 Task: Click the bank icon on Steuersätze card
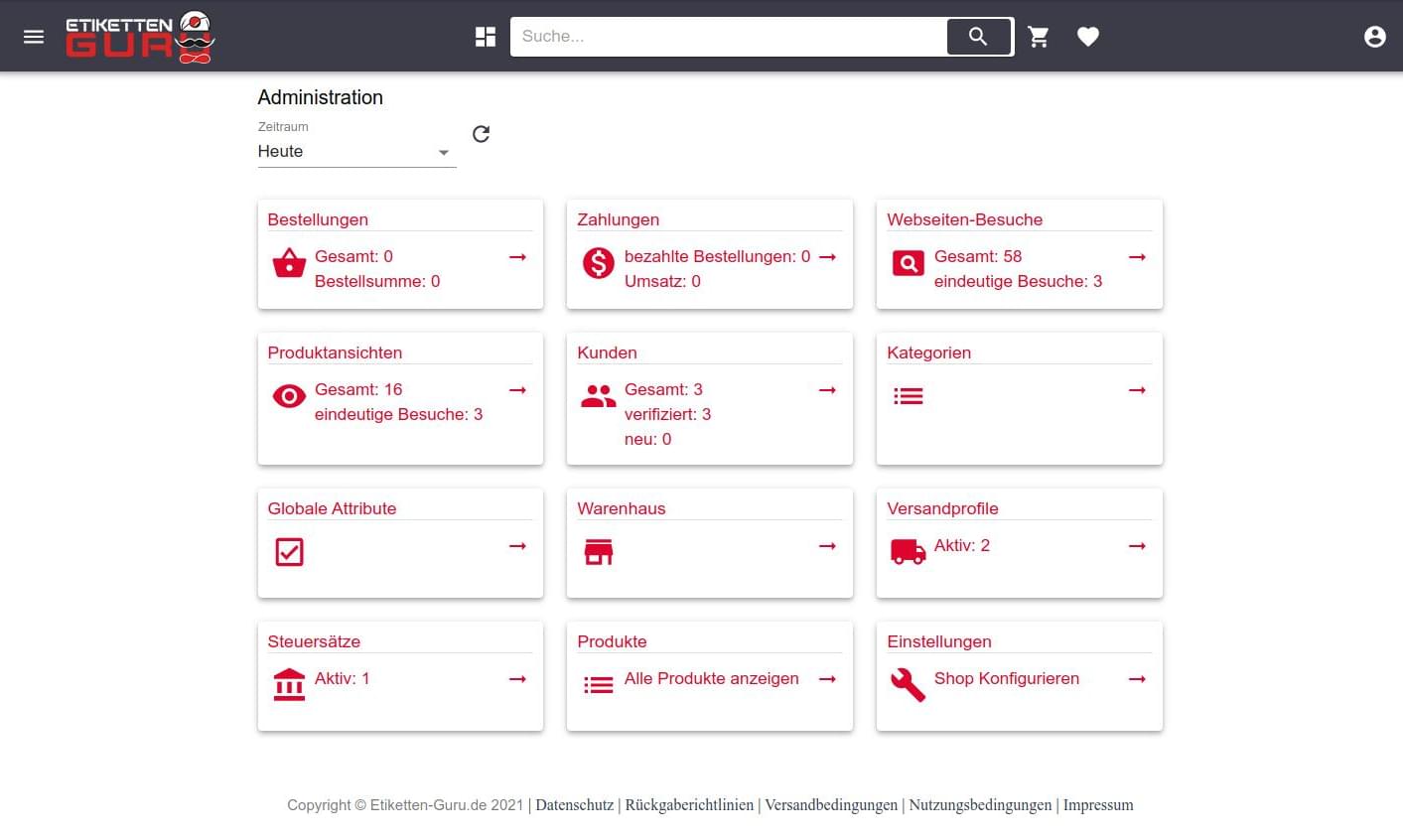[x=289, y=684]
